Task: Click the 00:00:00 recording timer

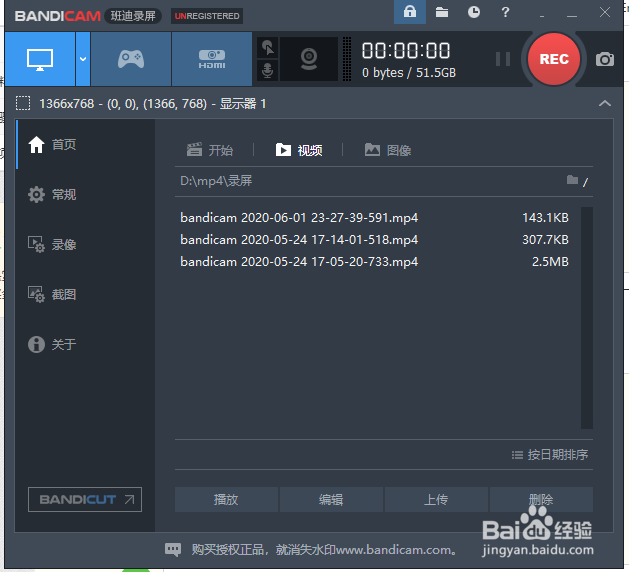Action: [x=406, y=51]
